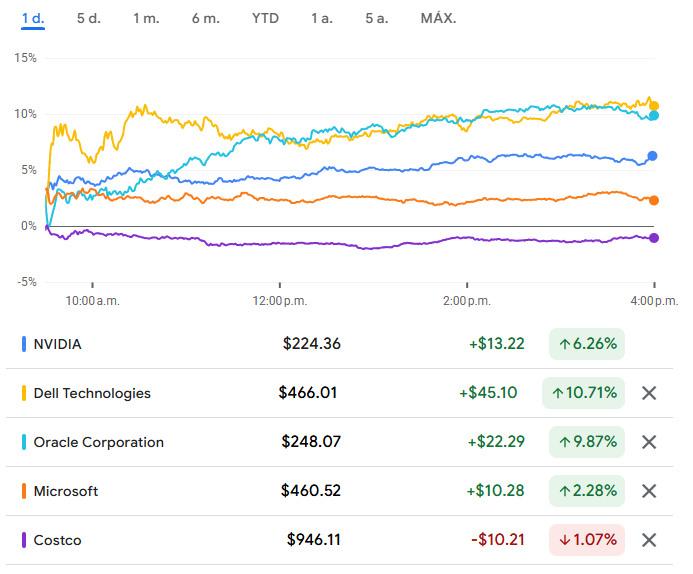Click the -5% axis label
693x574 pixels.
(27, 282)
